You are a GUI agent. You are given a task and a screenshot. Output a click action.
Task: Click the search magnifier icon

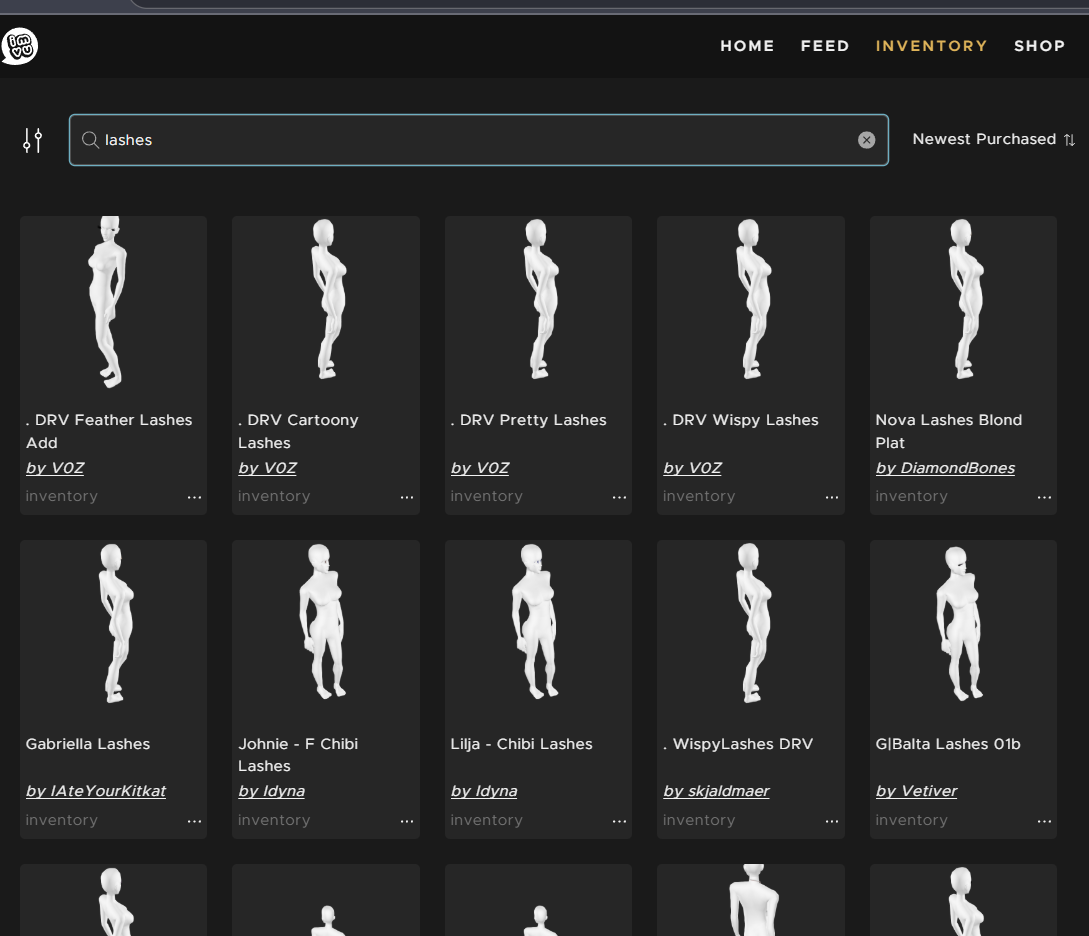pos(90,140)
